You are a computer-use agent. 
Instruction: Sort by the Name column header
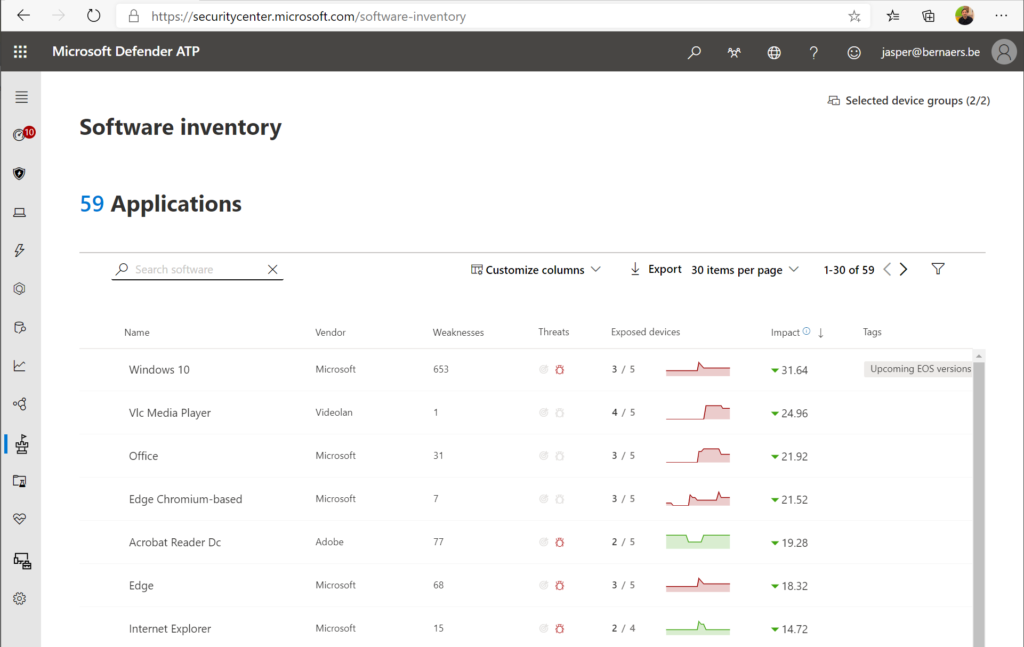coord(136,332)
